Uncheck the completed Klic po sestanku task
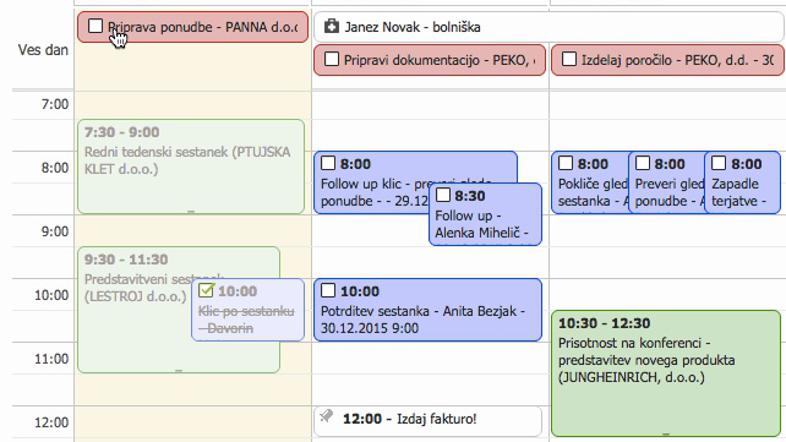The width and height of the screenshot is (786, 442). tap(207, 291)
